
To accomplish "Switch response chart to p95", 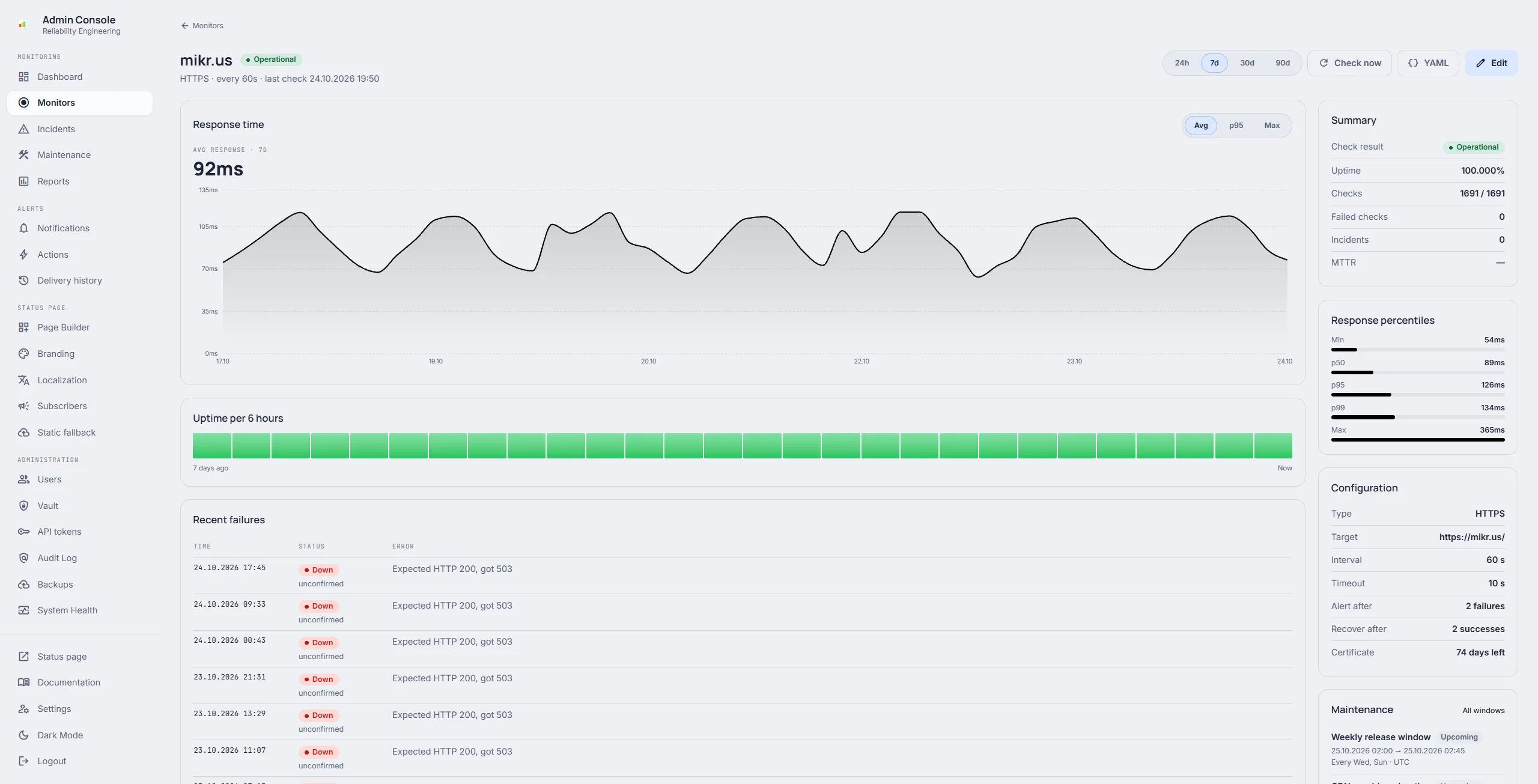I will 1236,126.
